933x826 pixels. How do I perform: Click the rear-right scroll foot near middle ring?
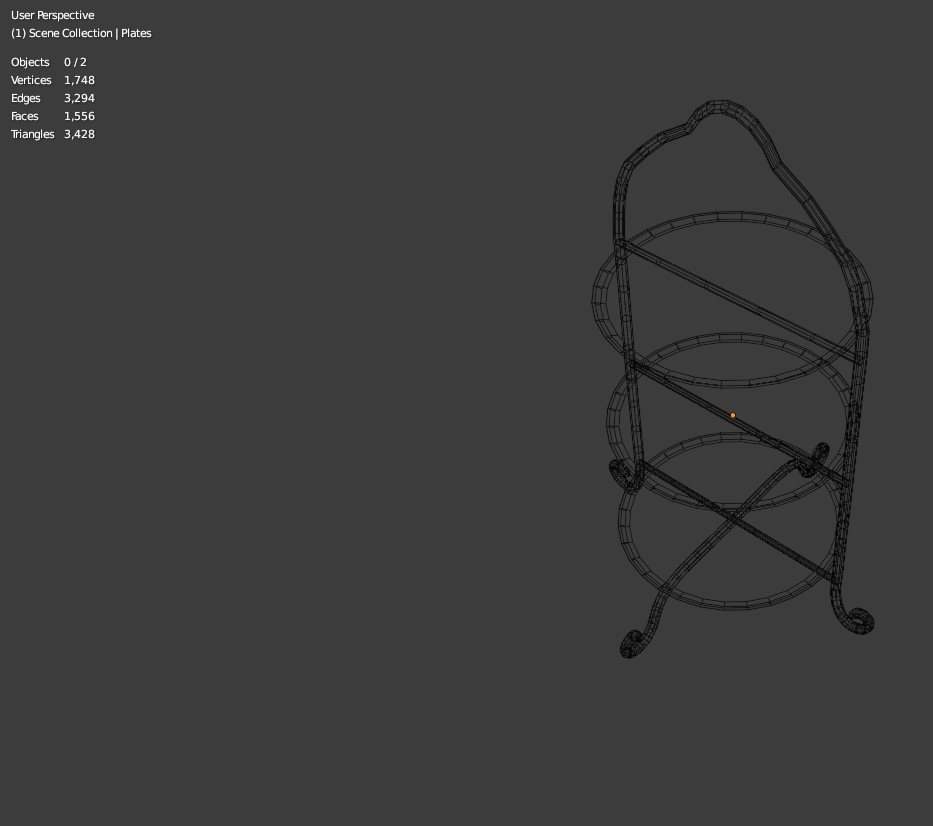pos(814,459)
